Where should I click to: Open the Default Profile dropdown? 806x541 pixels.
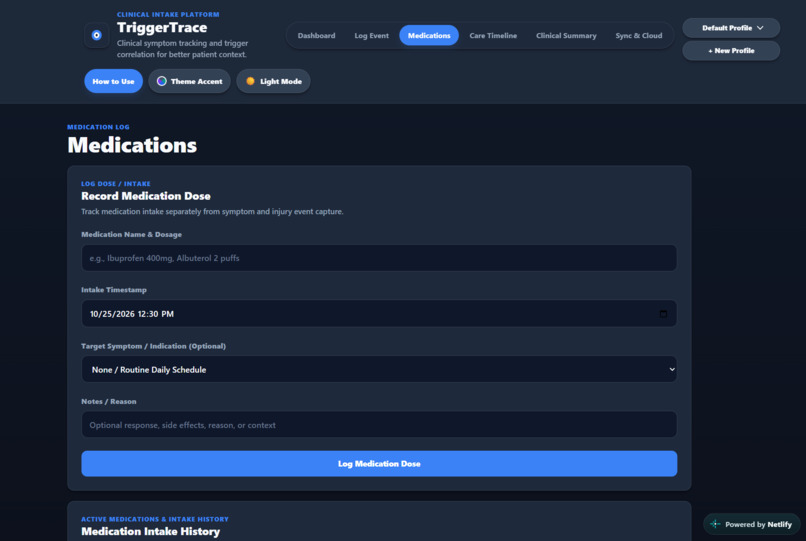[x=731, y=28]
